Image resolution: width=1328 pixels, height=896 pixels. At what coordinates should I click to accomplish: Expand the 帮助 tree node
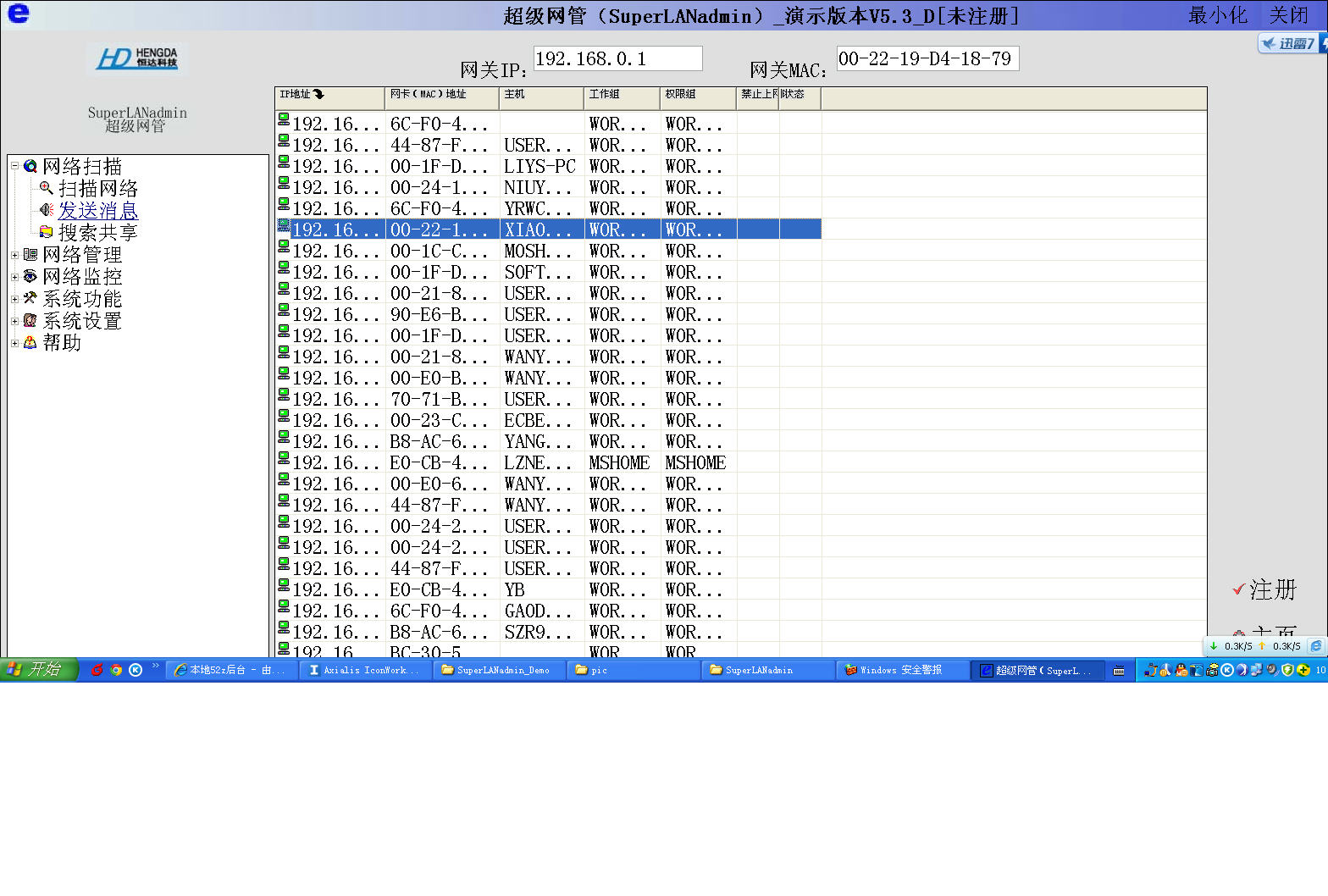pos(14,343)
